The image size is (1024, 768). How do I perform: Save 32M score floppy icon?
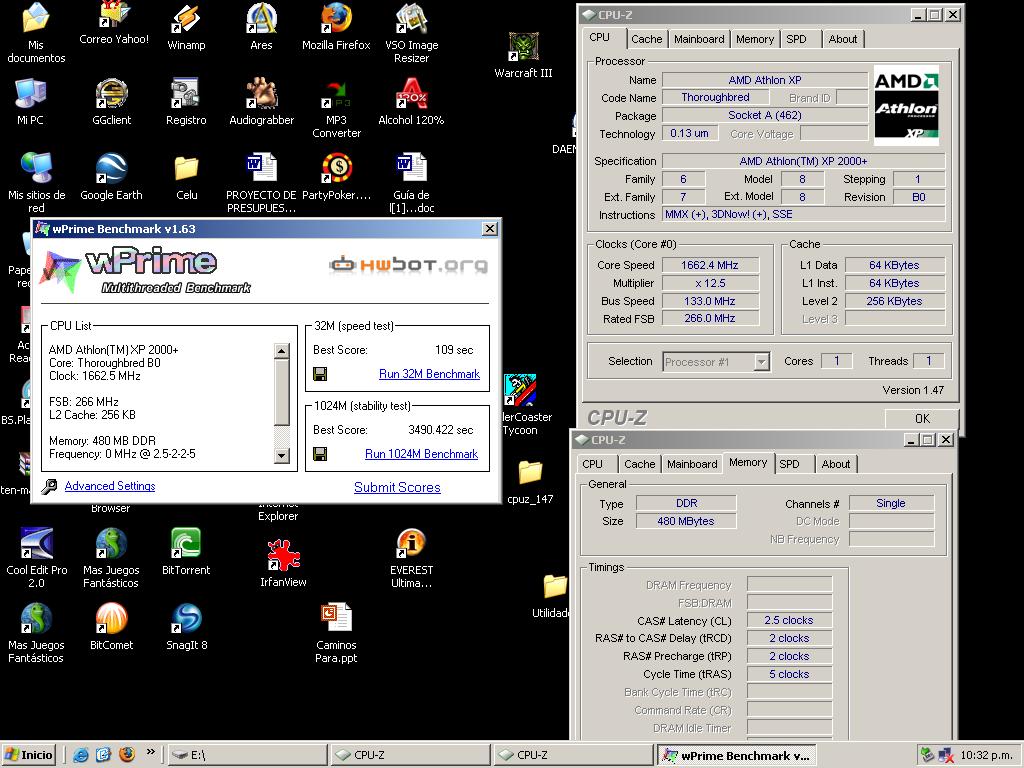[x=320, y=374]
